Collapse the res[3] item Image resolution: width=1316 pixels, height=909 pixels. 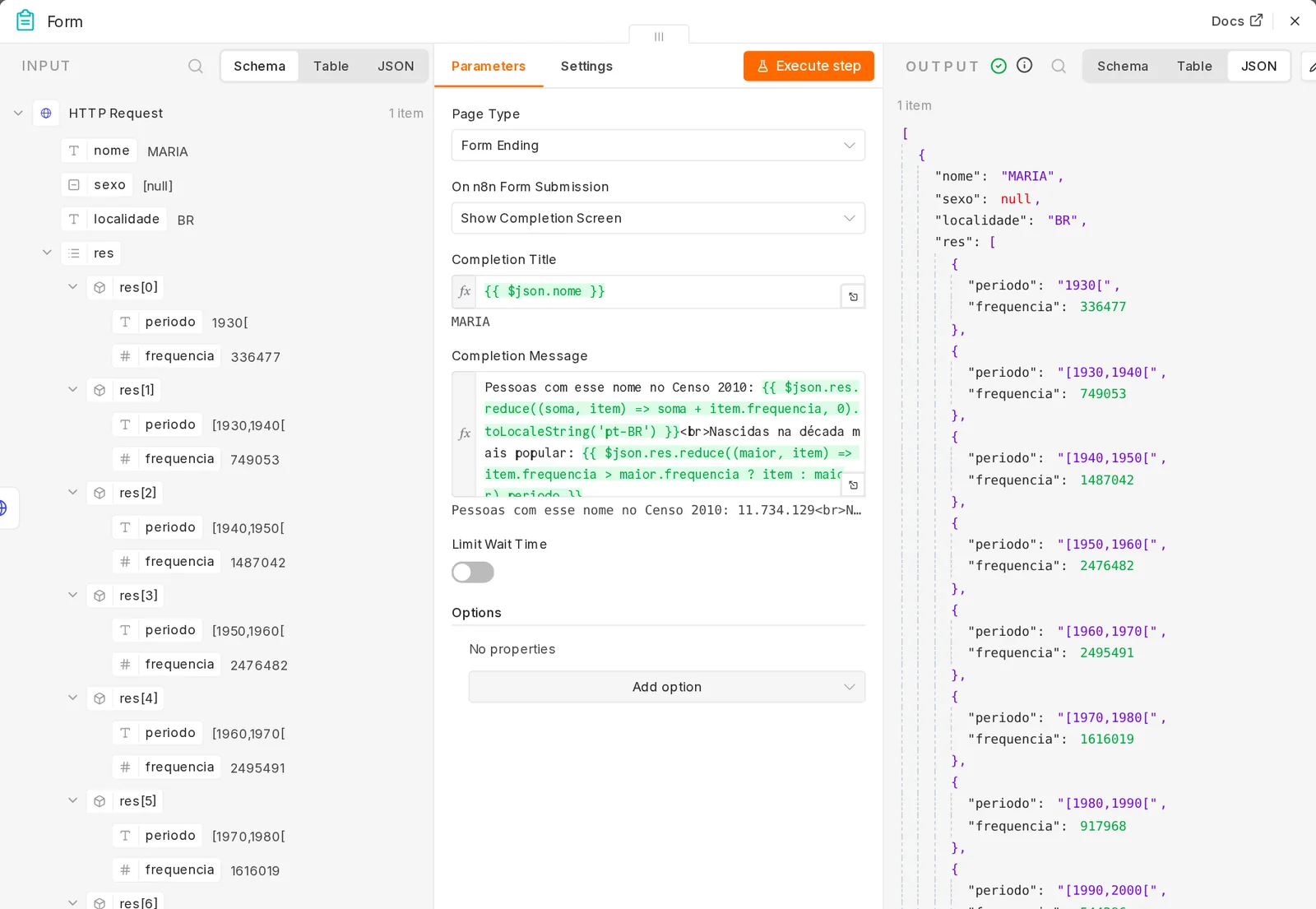pyautogui.click(x=72, y=595)
